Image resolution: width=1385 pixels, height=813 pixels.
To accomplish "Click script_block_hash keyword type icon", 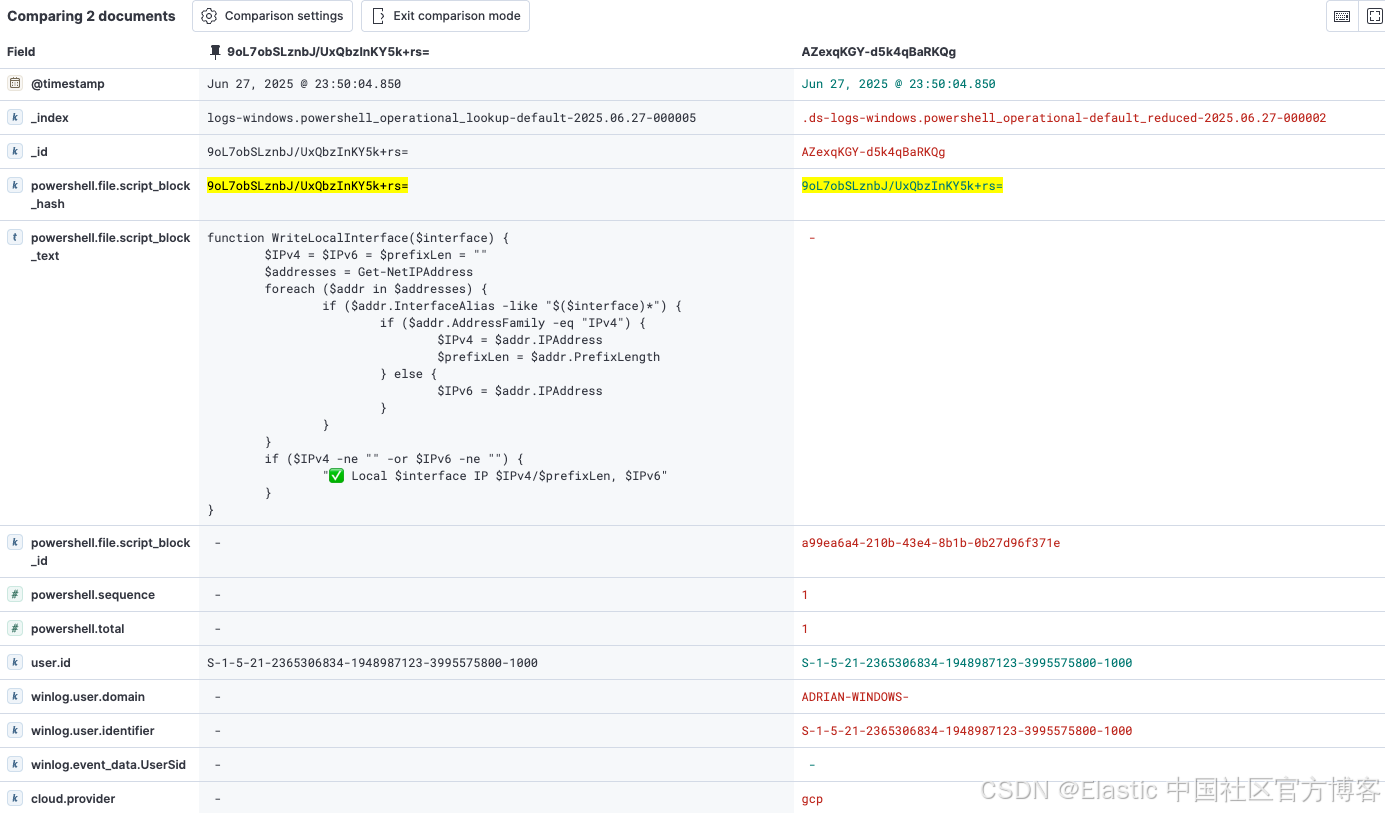I will [x=15, y=185].
